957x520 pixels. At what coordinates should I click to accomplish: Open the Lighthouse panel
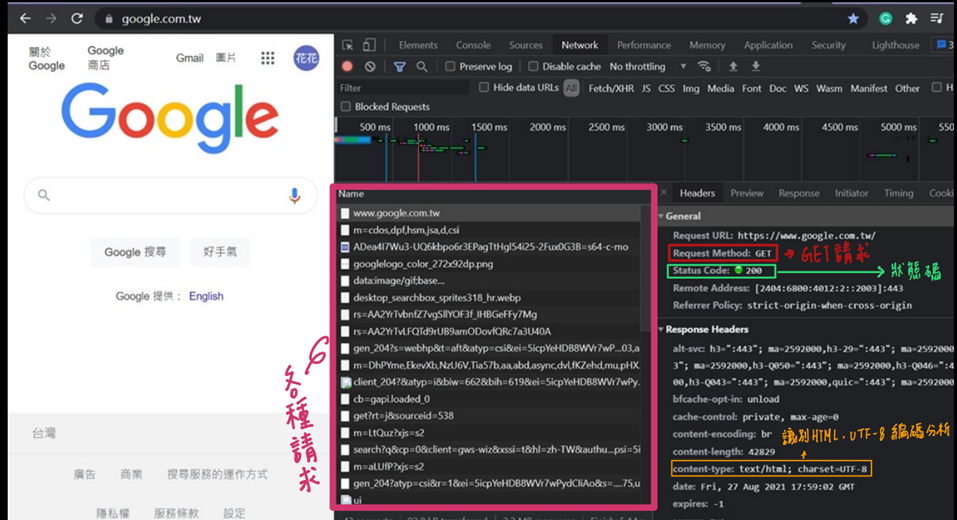tap(895, 45)
